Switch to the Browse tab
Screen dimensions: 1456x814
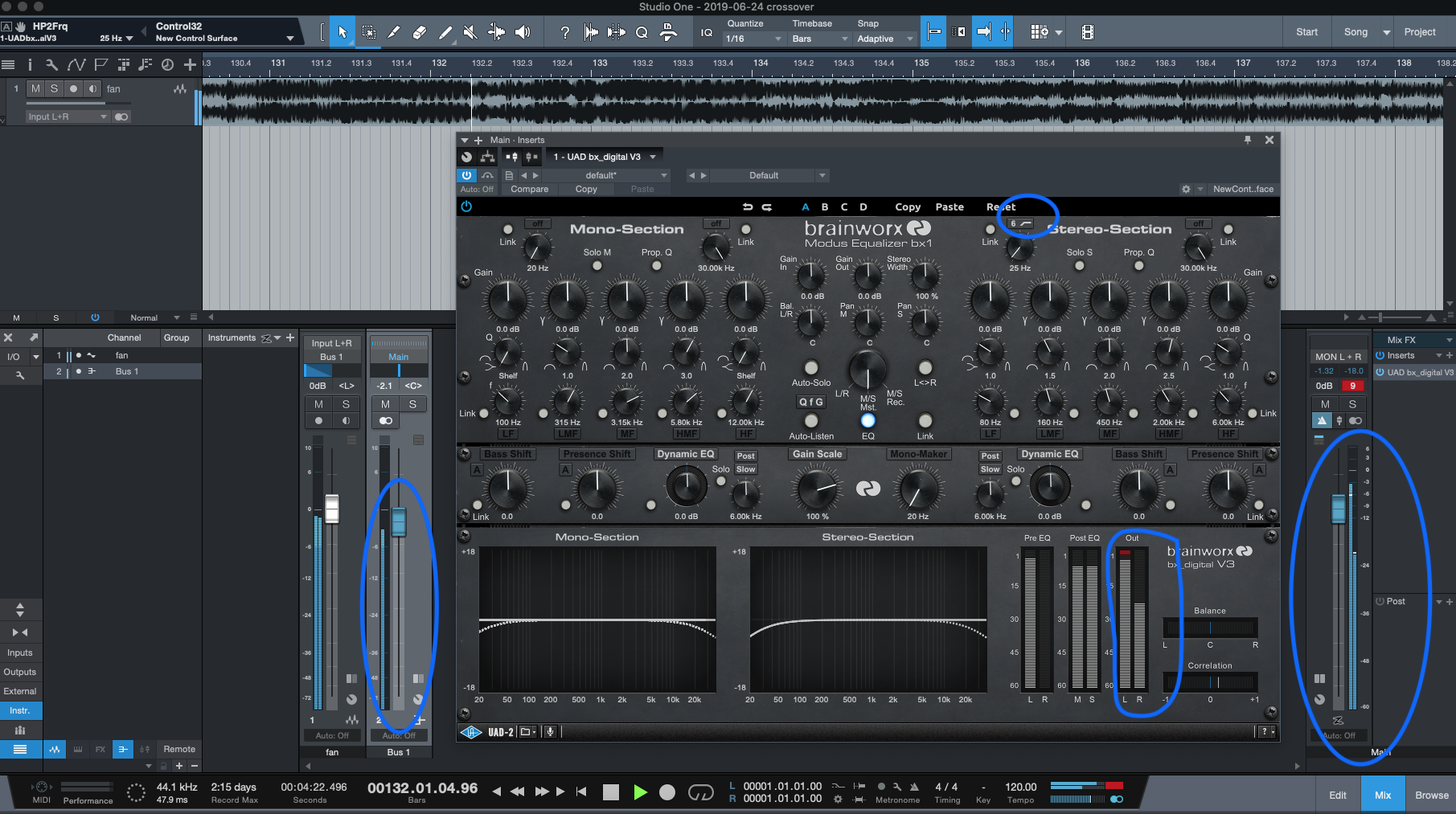1431,795
